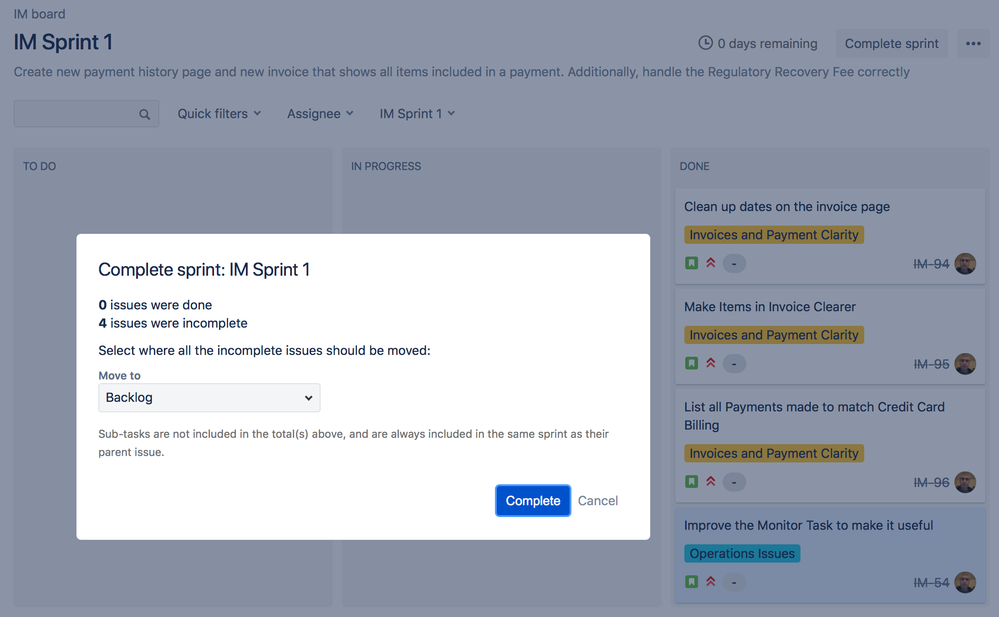Open the Move to Backlog dropdown
The width and height of the screenshot is (999, 617).
coord(209,398)
